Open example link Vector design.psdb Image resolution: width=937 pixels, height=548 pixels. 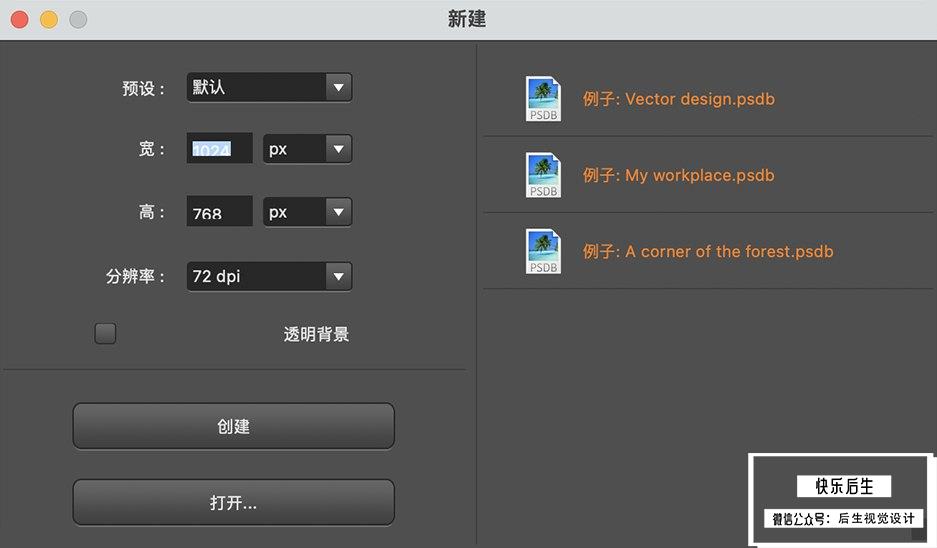(x=679, y=99)
